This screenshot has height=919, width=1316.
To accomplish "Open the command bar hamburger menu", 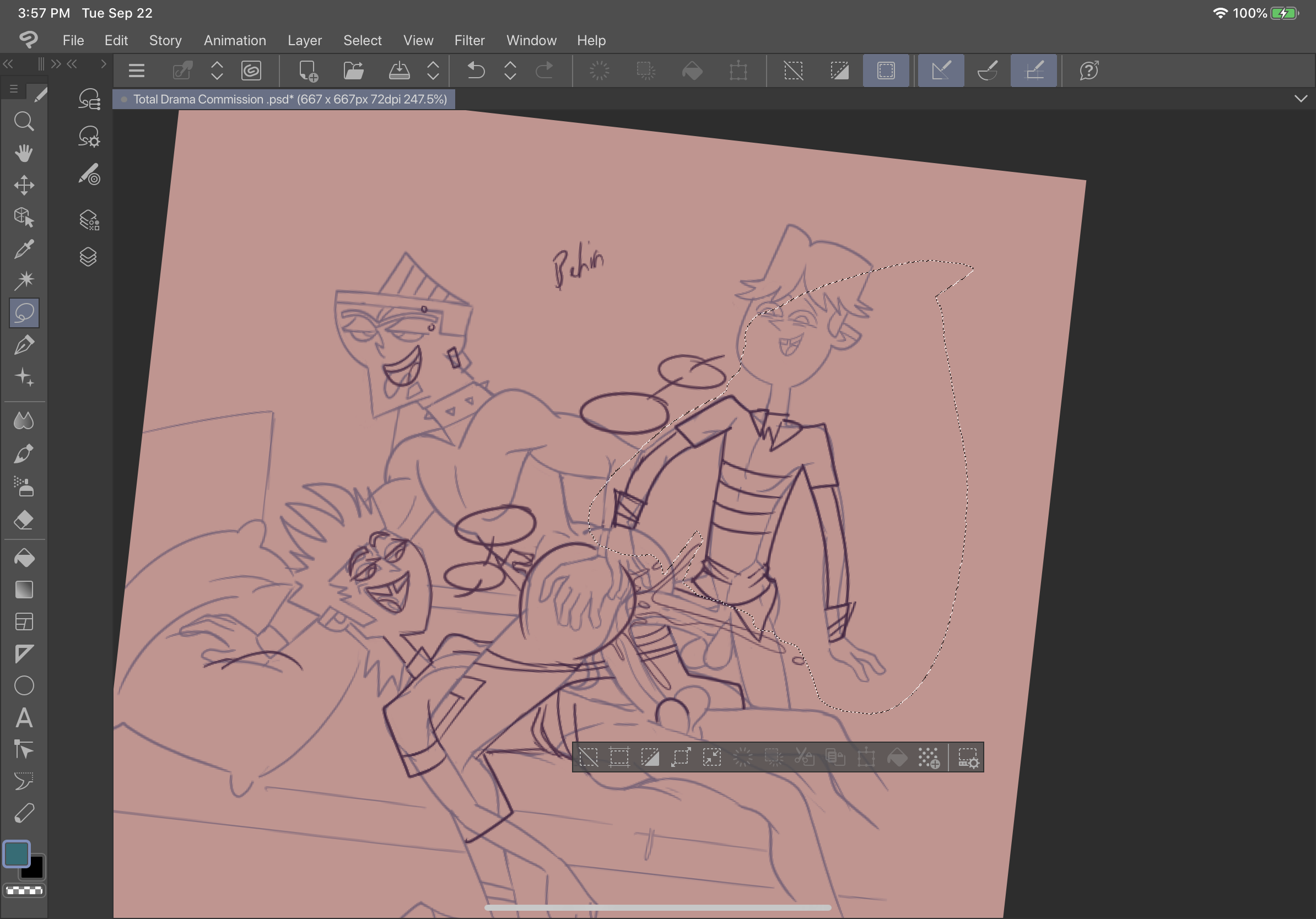I will (137, 71).
